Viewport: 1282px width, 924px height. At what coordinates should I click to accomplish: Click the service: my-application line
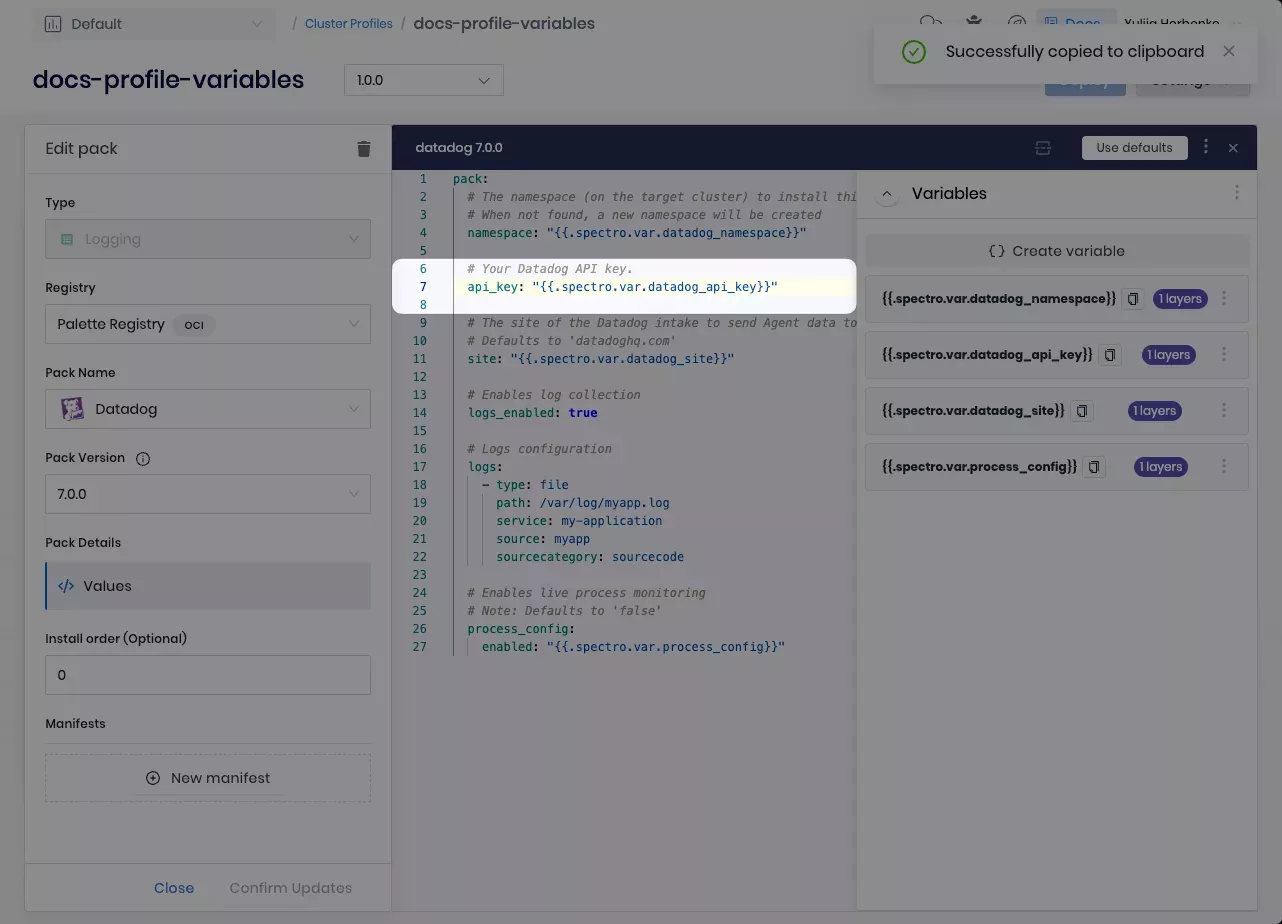coord(579,521)
